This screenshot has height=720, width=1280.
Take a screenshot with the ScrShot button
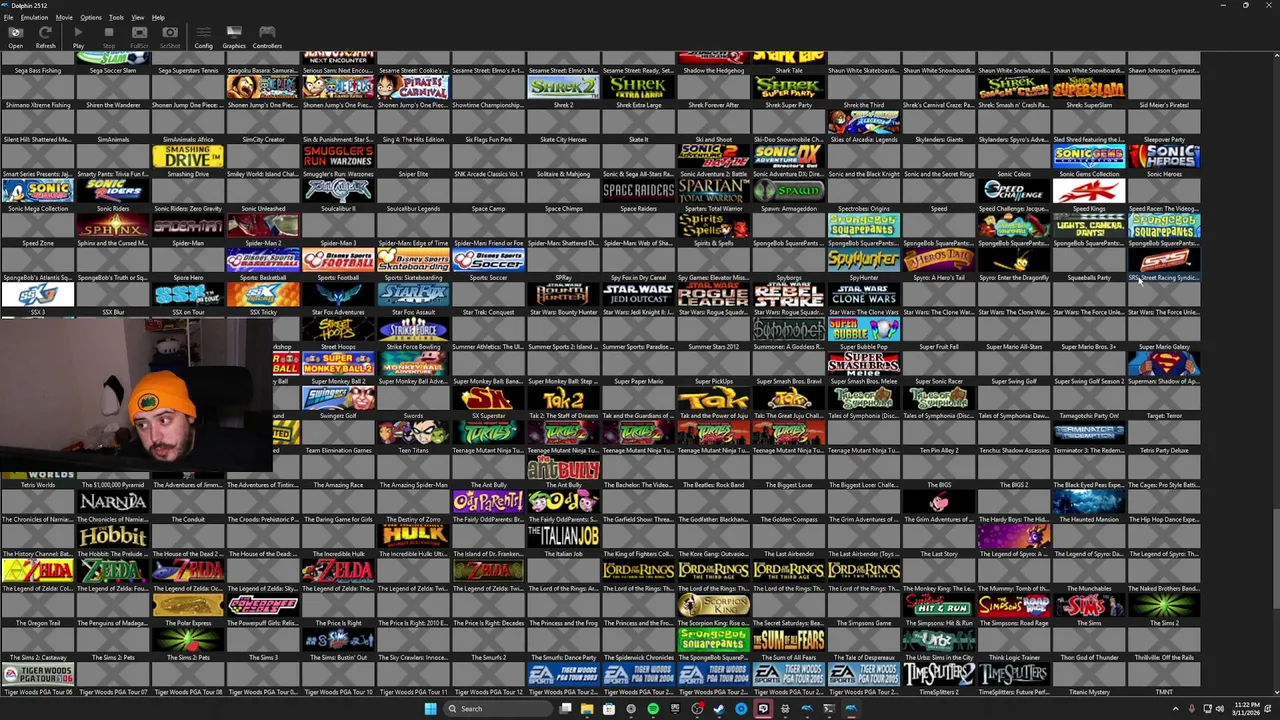(x=170, y=37)
